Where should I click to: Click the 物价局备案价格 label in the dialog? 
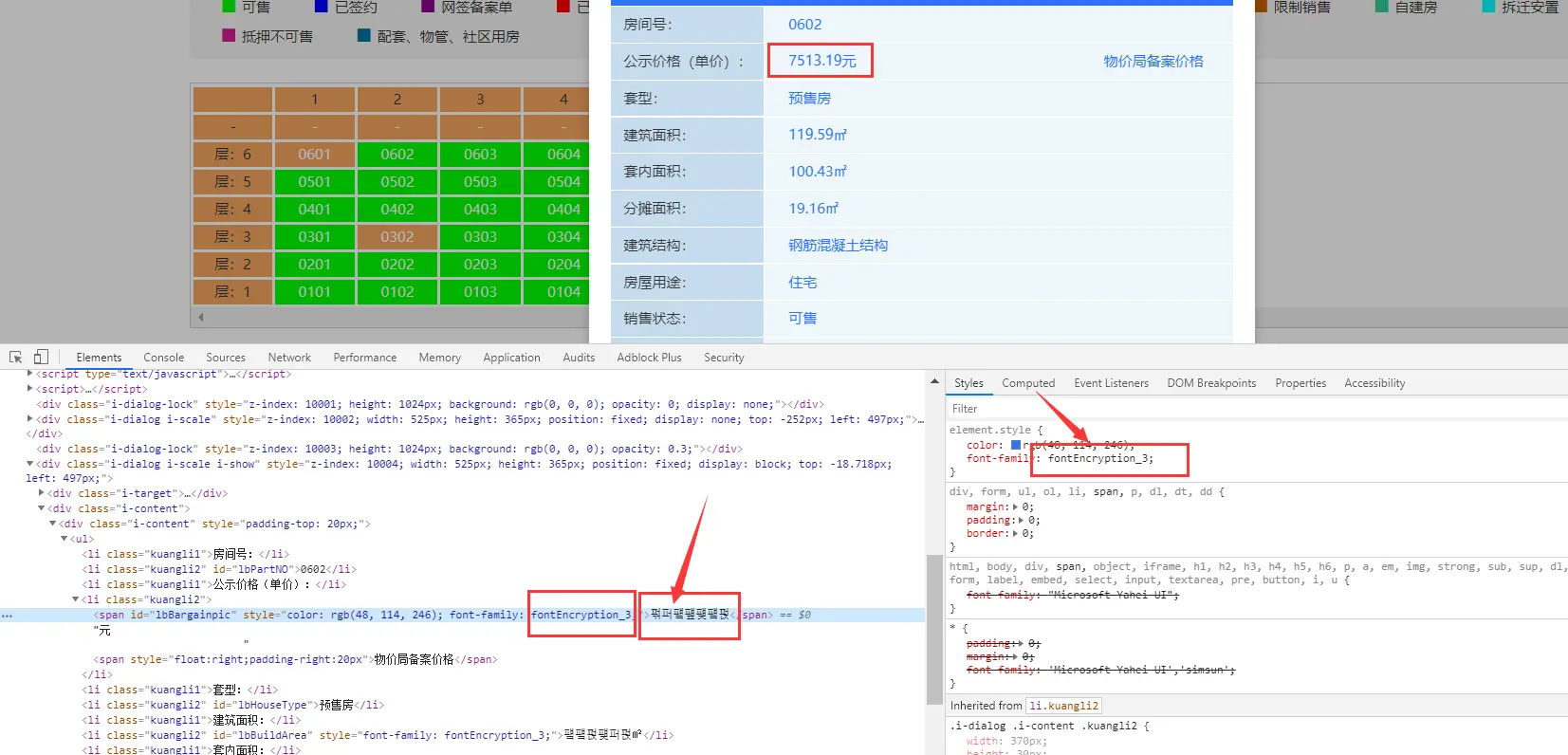coord(1153,62)
